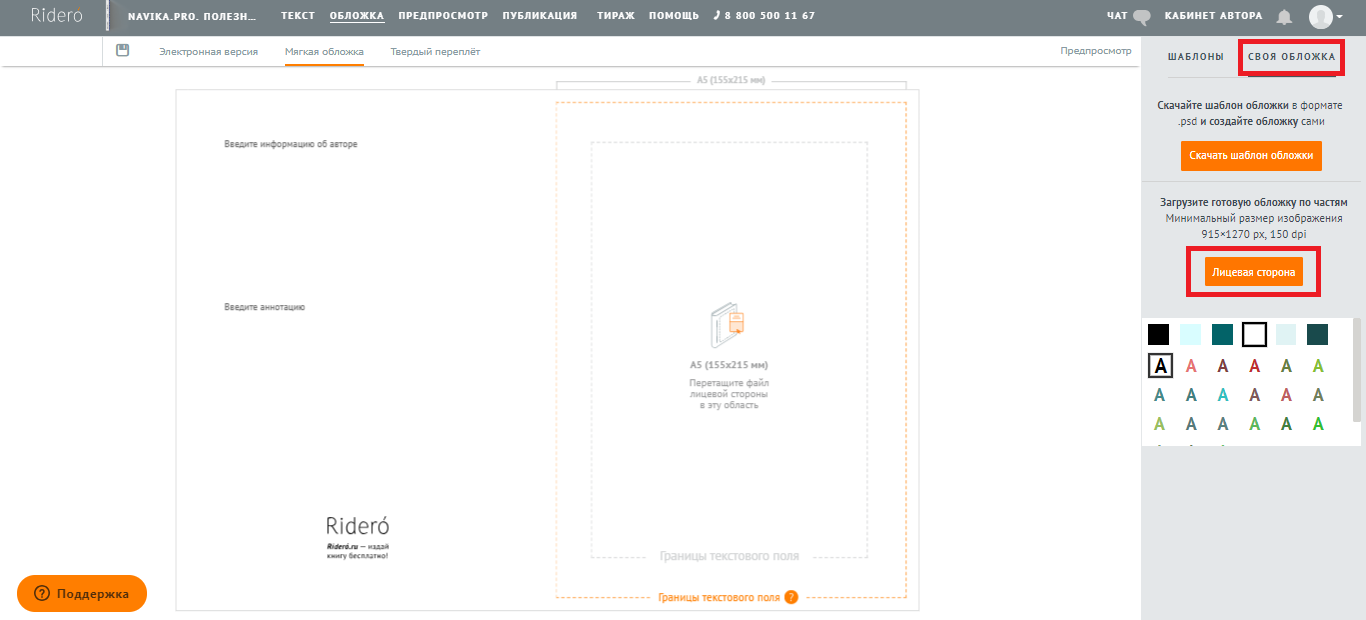Select the black-outlined A font style
This screenshot has width=1366, height=620.
pos(1160,366)
